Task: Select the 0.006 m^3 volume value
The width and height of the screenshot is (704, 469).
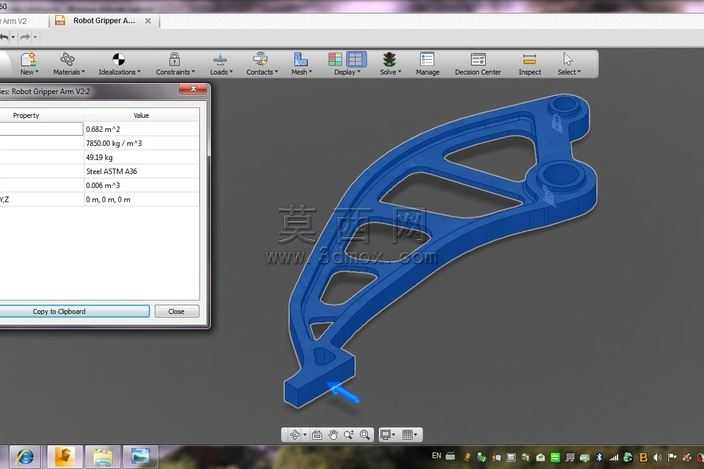Action: [x=103, y=185]
